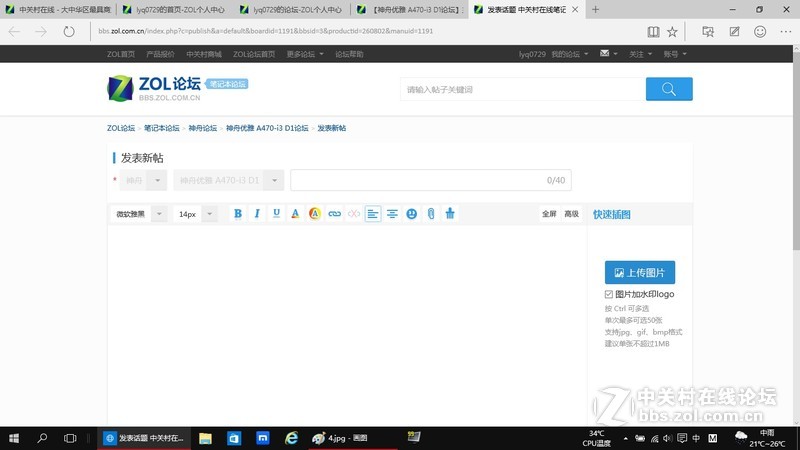This screenshot has width=800, height=450.
Task: Follow the 神舟论坛 breadcrumb link
Action: point(203,128)
